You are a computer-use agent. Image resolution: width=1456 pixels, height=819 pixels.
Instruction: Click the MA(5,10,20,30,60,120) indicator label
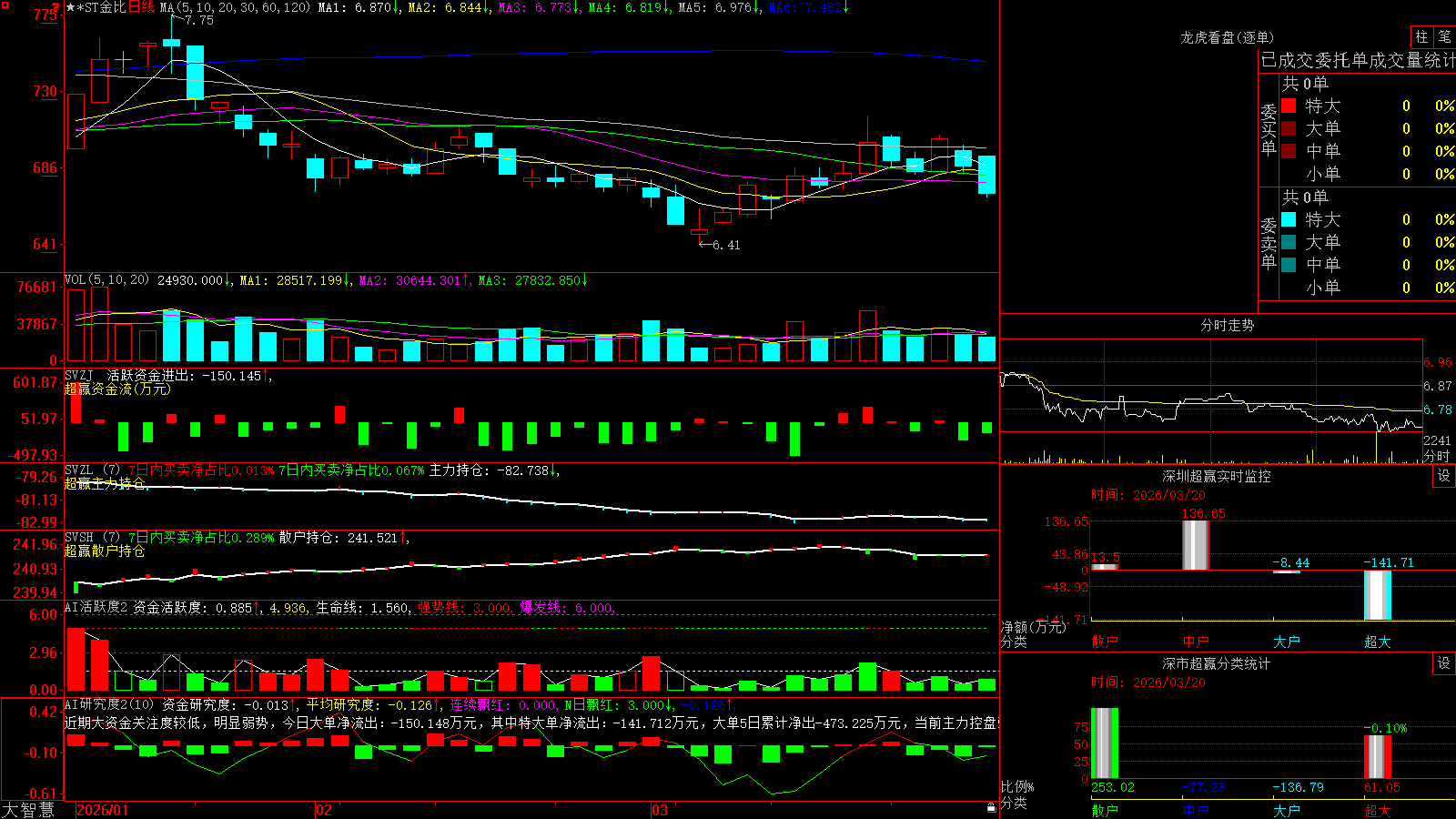coord(235,7)
